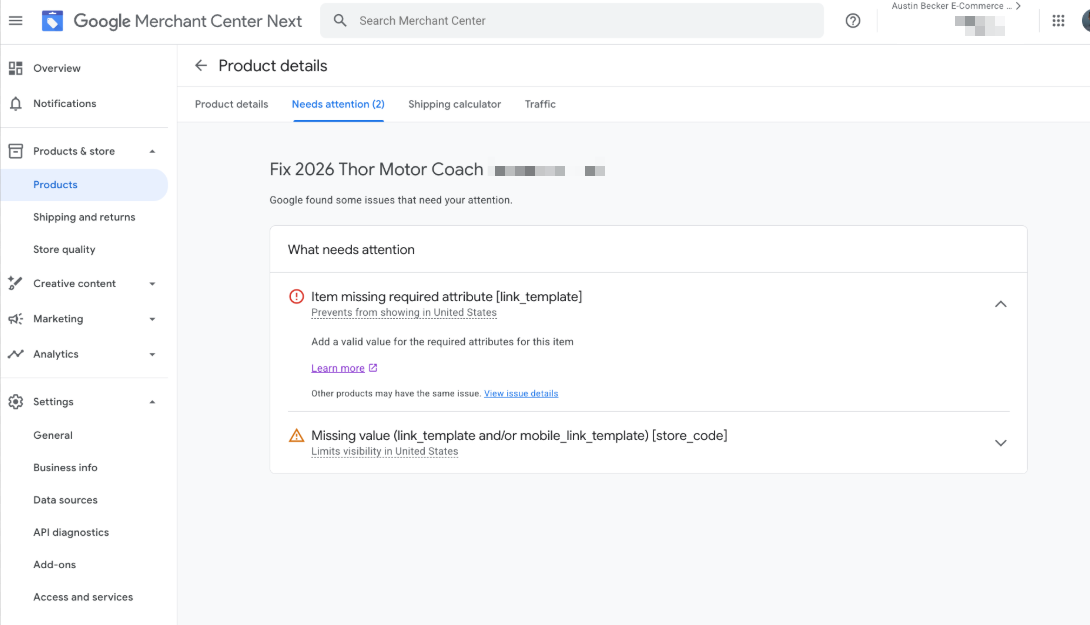Click the red error icon for link_template issue
This screenshot has height=625, width=1090.
tap(296, 297)
